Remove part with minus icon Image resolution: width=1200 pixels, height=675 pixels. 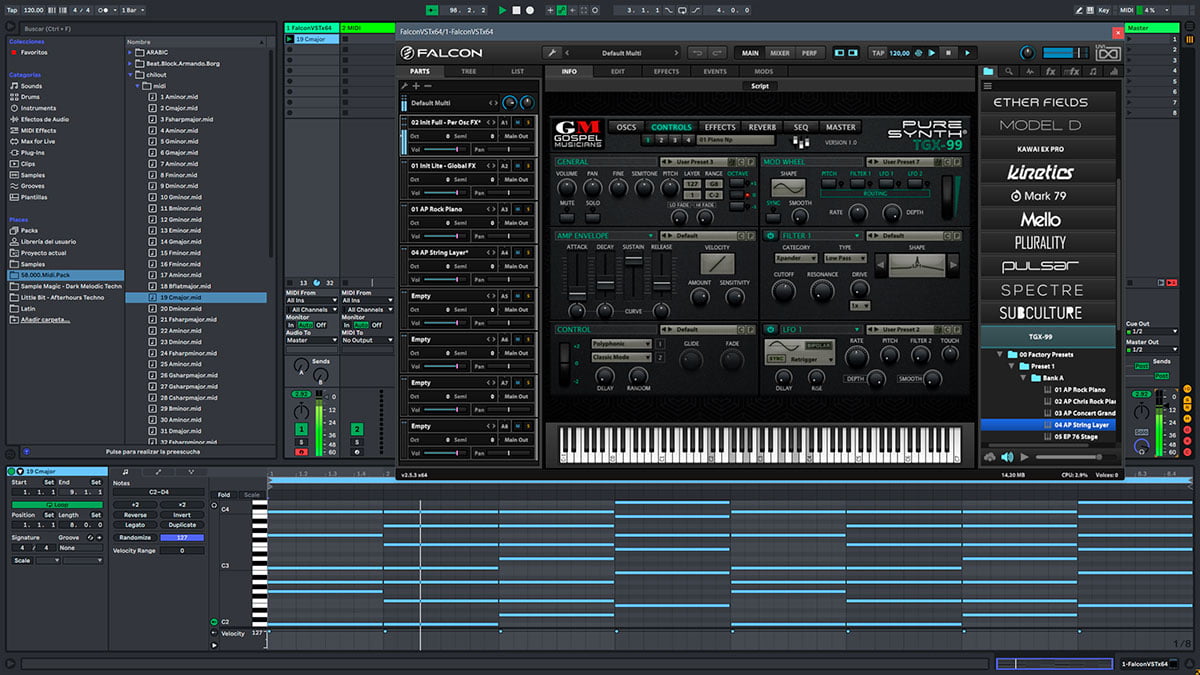(428, 86)
